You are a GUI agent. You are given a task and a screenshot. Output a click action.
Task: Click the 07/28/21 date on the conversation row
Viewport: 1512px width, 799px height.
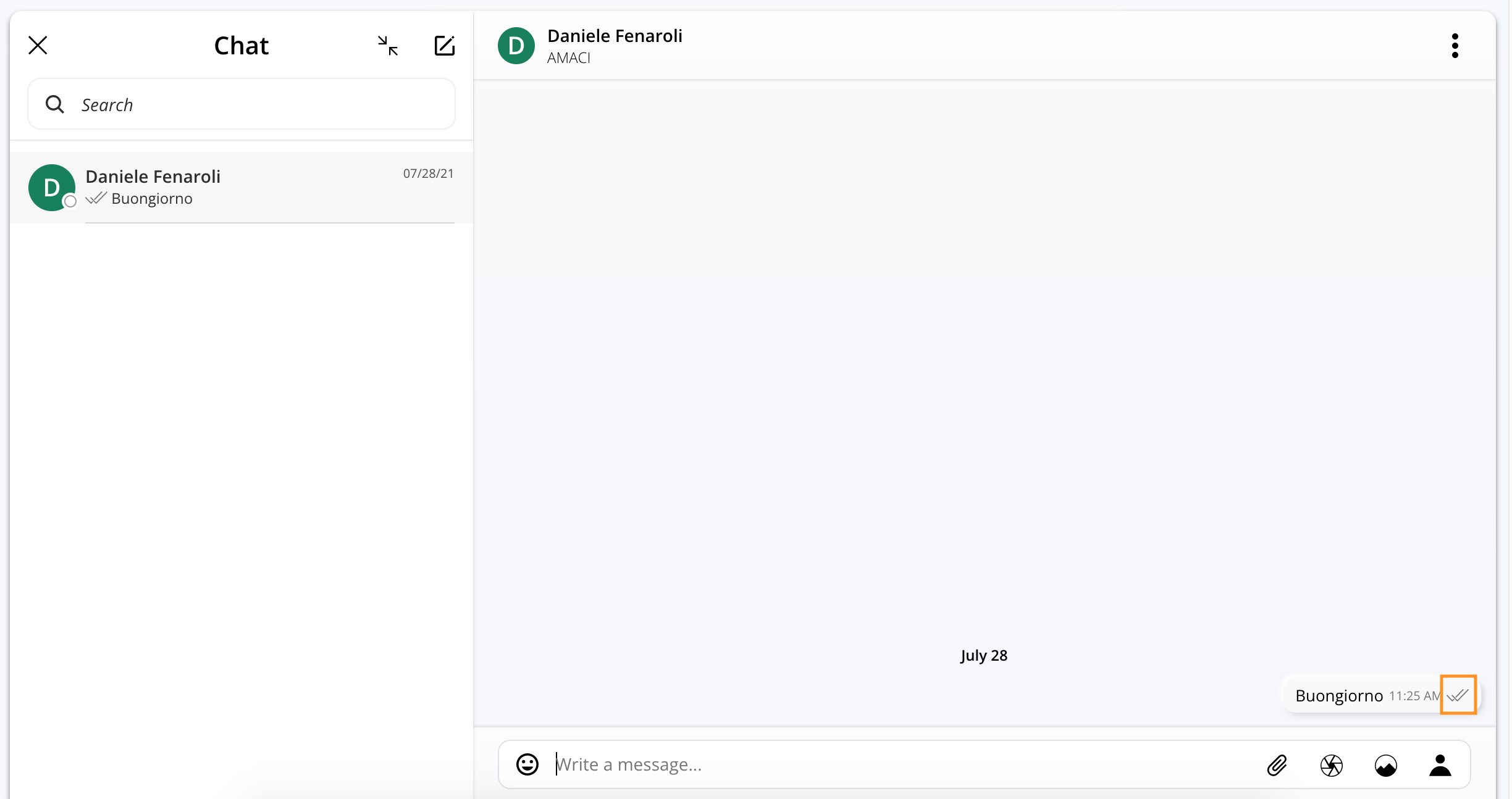coord(428,174)
